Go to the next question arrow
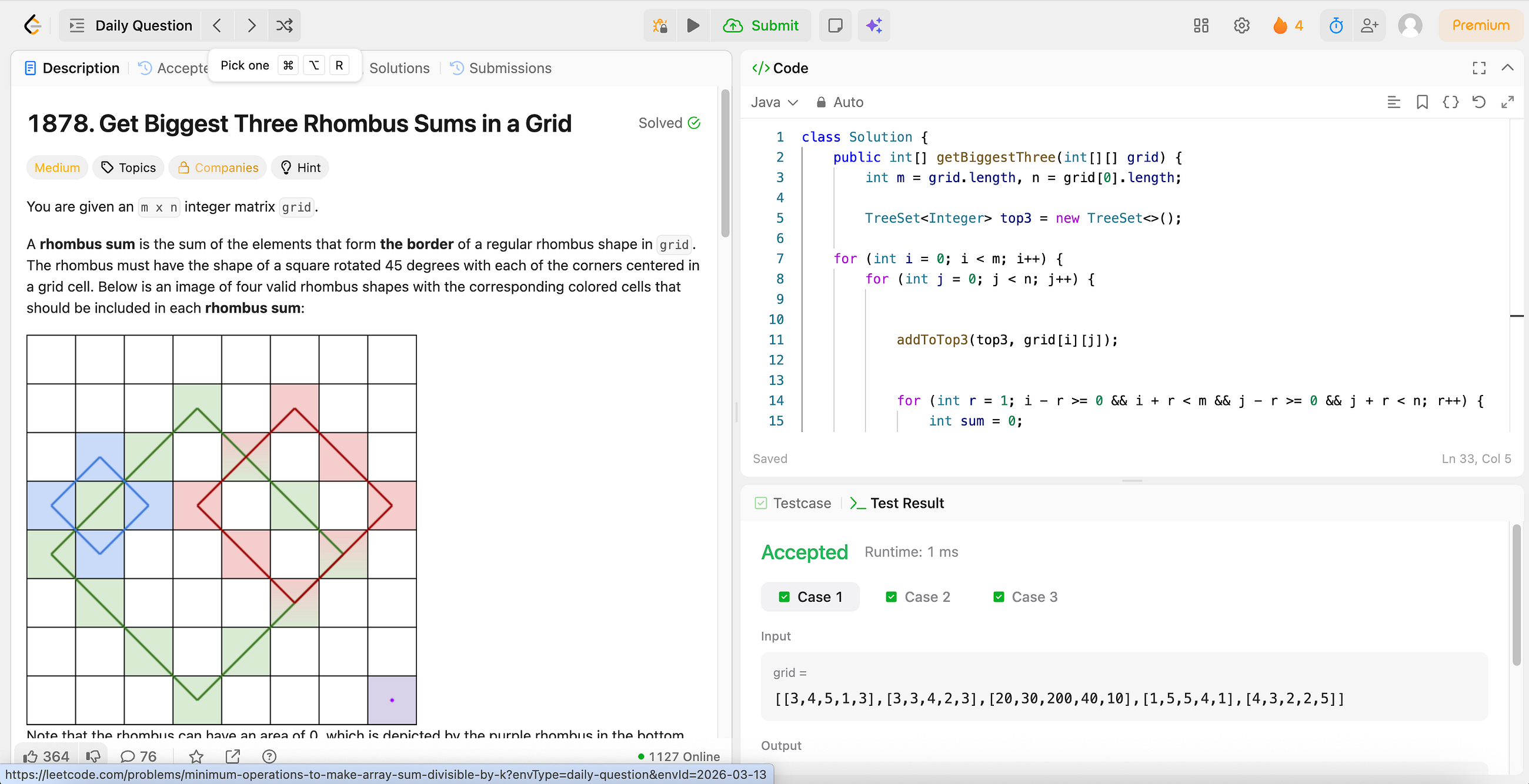This screenshot has width=1529, height=784. (251, 25)
